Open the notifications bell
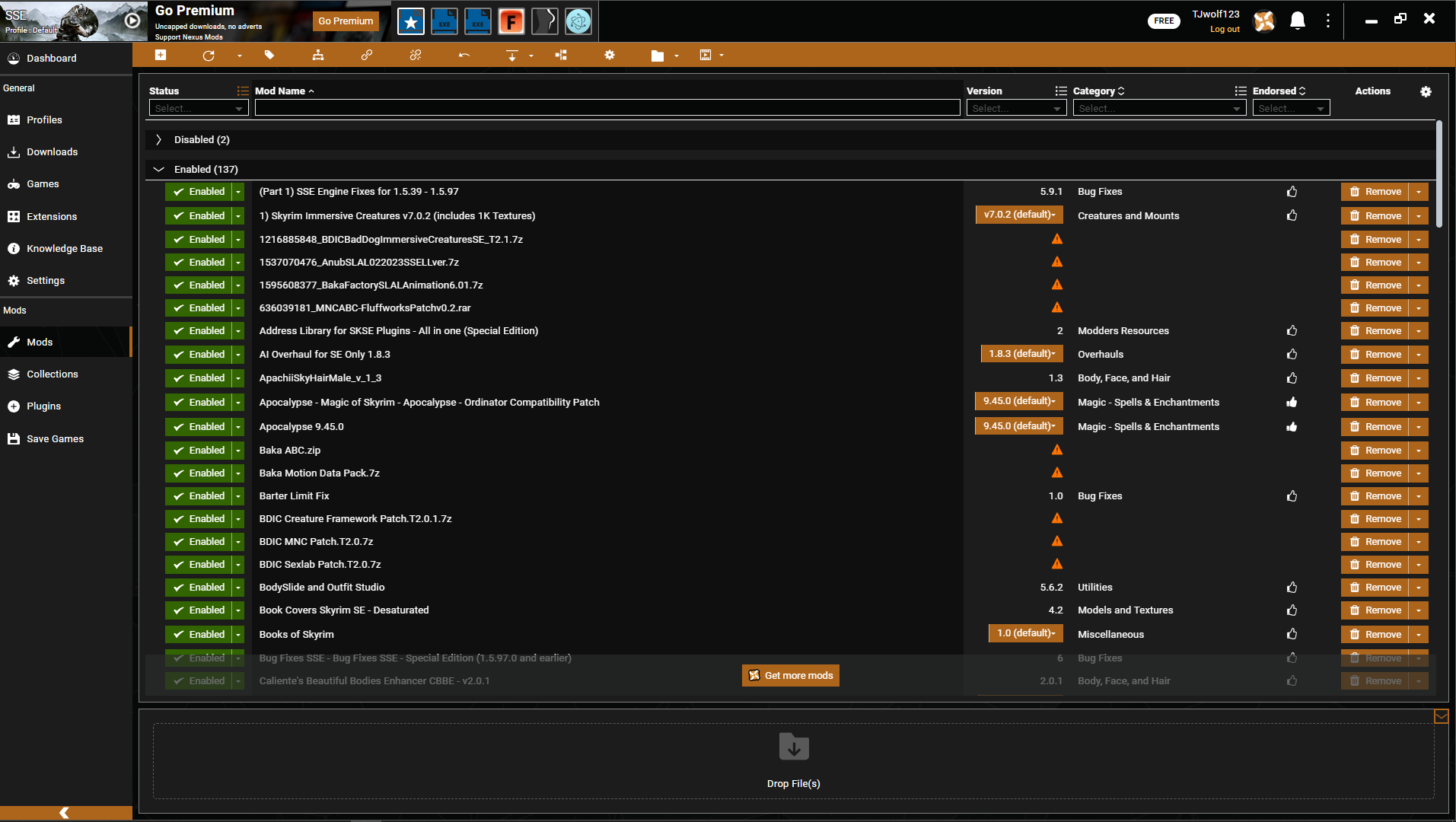The height and width of the screenshot is (822, 1456). 1298,21
